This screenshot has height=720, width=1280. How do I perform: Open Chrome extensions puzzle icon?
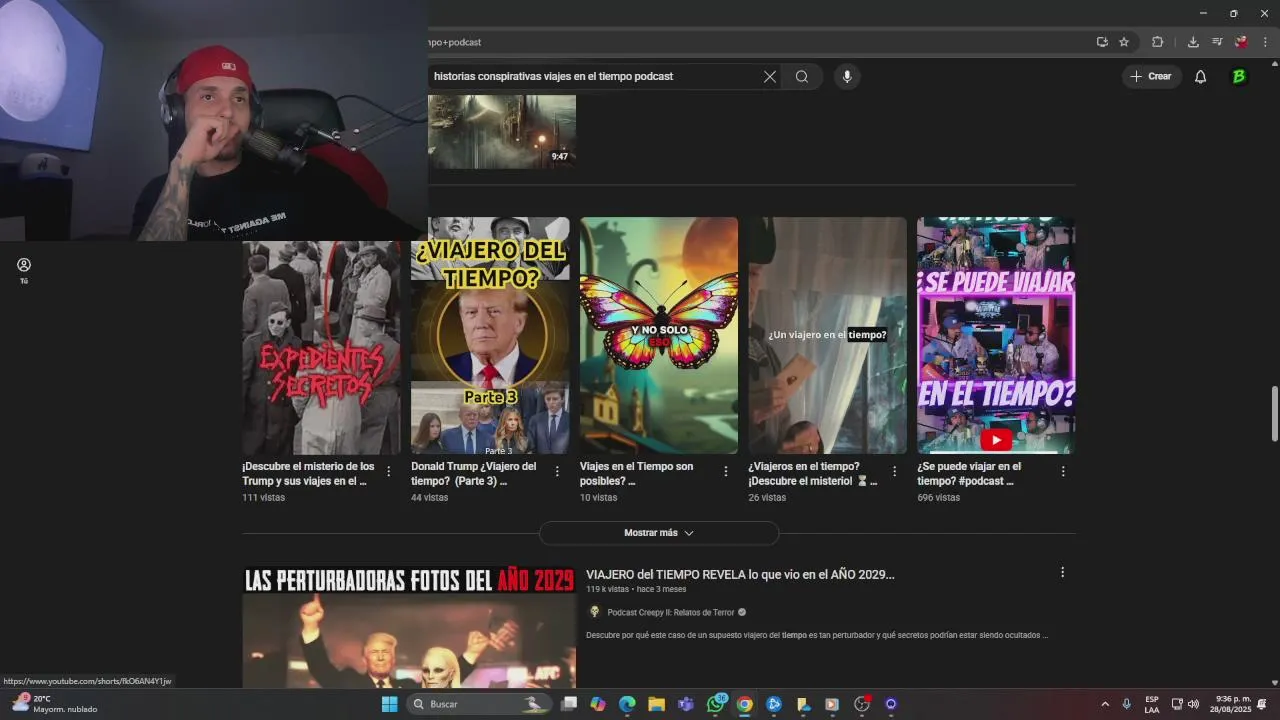pyautogui.click(x=1158, y=42)
